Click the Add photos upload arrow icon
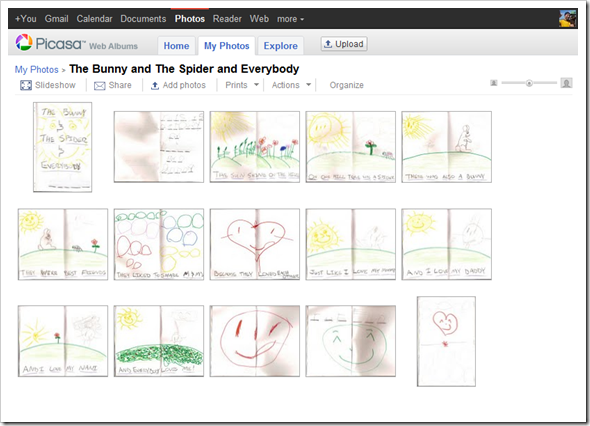The width and height of the screenshot is (590, 426). 155,86
